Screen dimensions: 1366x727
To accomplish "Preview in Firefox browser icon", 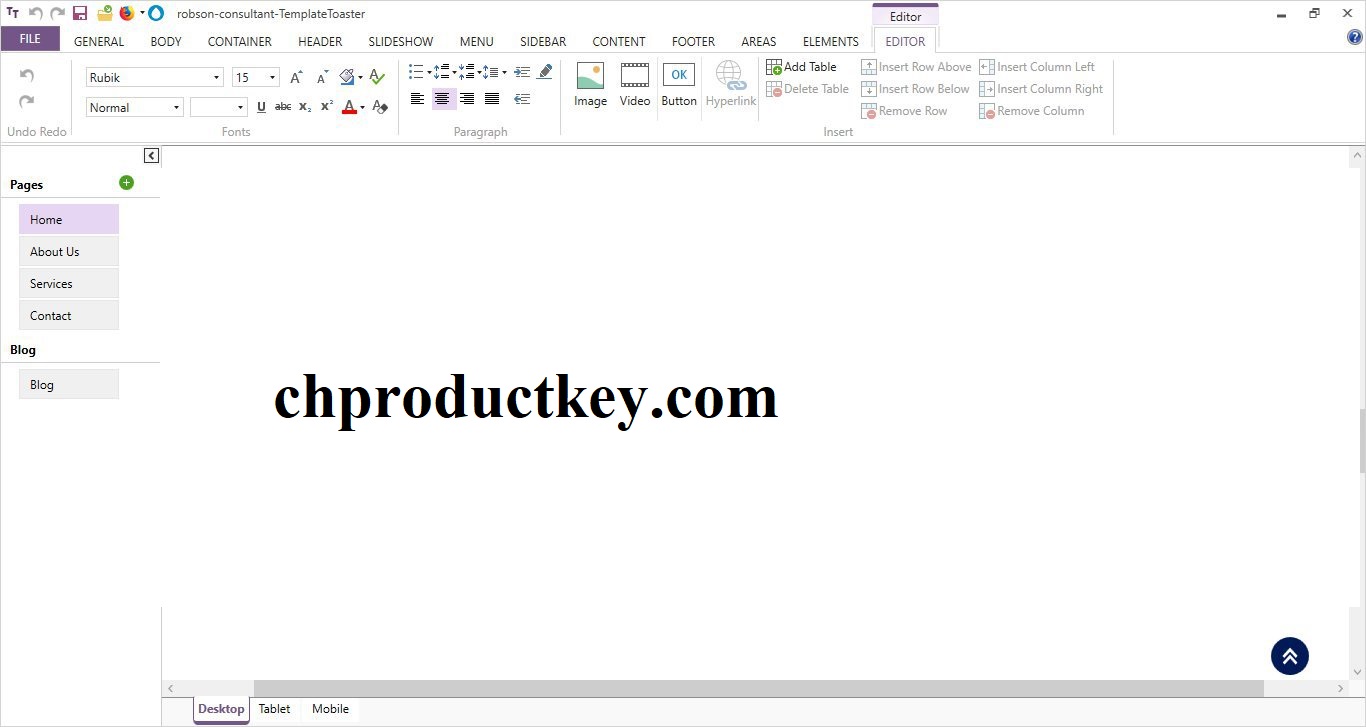I will pyautogui.click(x=126, y=13).
